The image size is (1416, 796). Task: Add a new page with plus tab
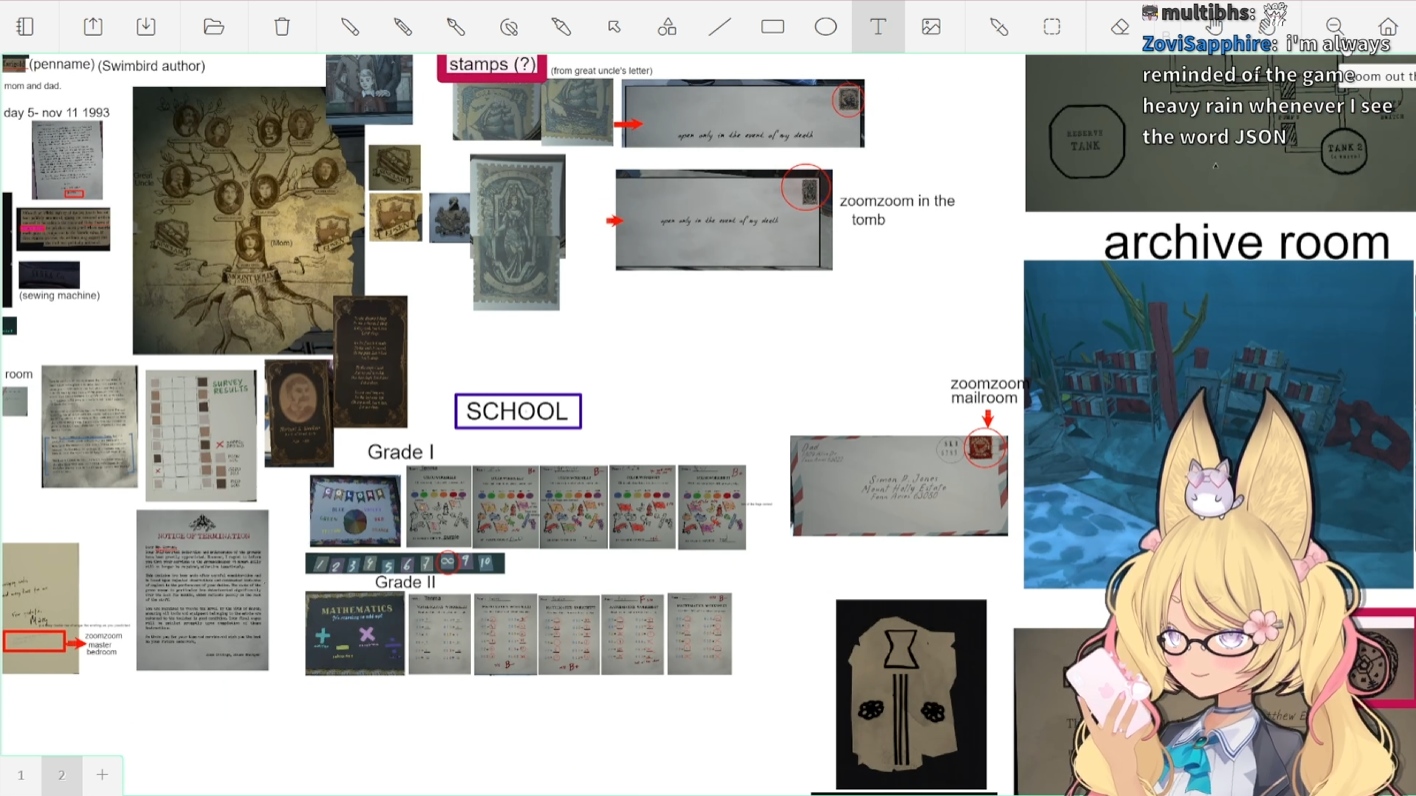(102, 775)
